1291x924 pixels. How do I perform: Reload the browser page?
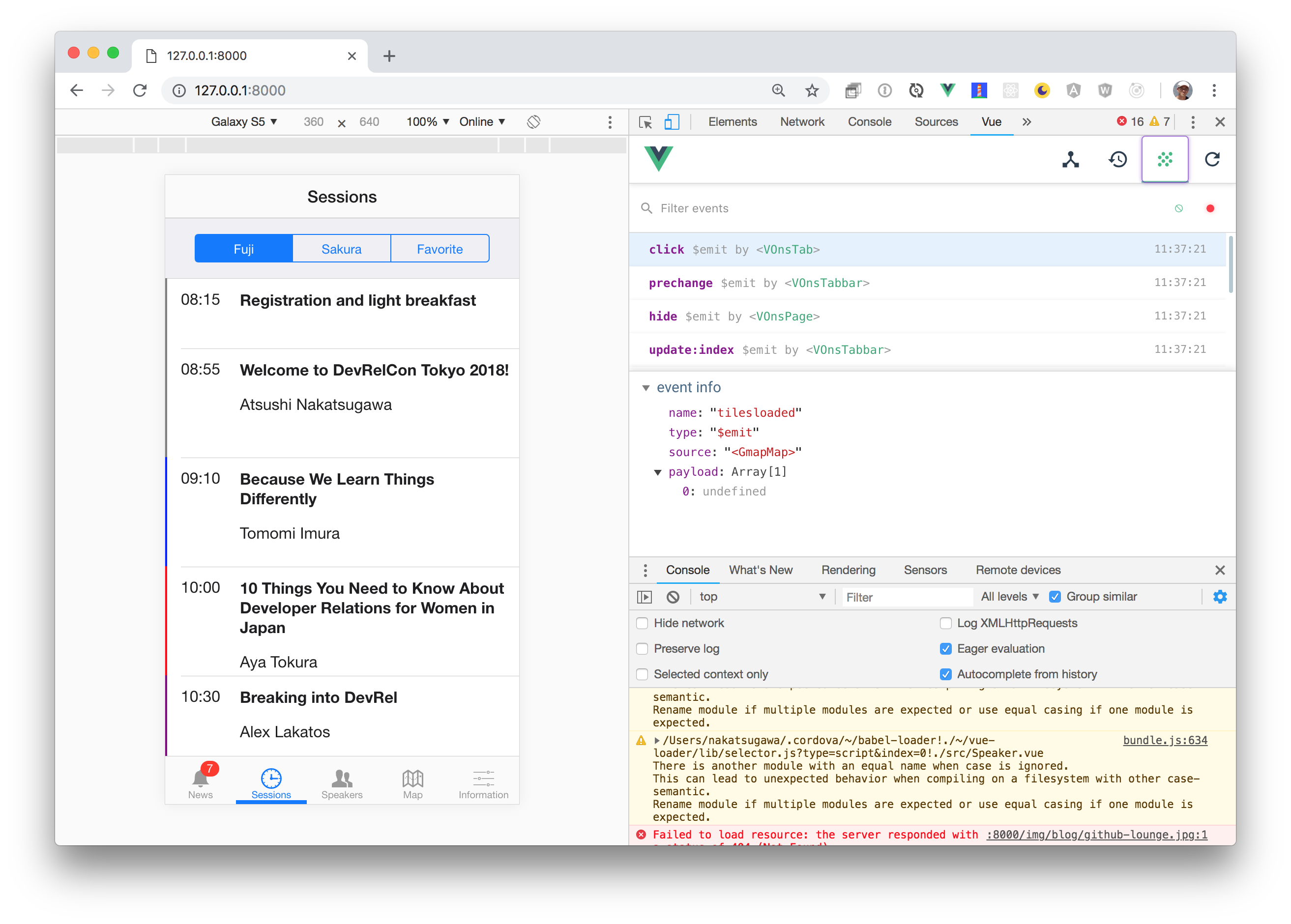[140, 90]
